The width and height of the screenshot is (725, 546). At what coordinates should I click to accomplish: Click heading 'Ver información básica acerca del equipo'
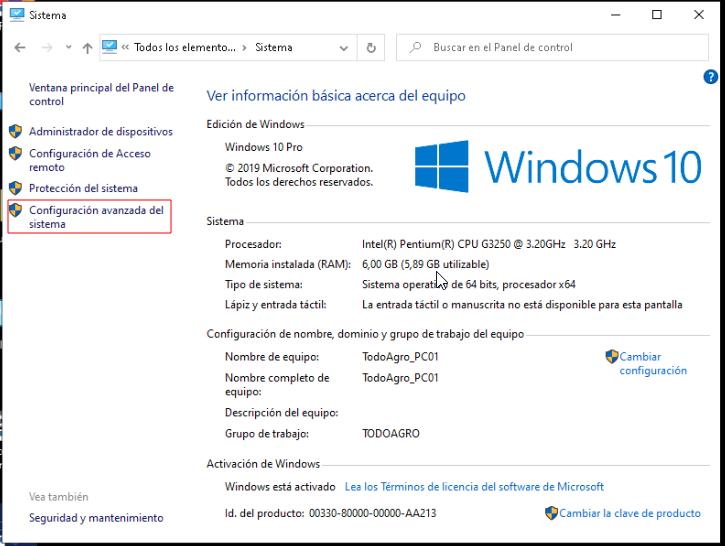click(x=336, y=96)
